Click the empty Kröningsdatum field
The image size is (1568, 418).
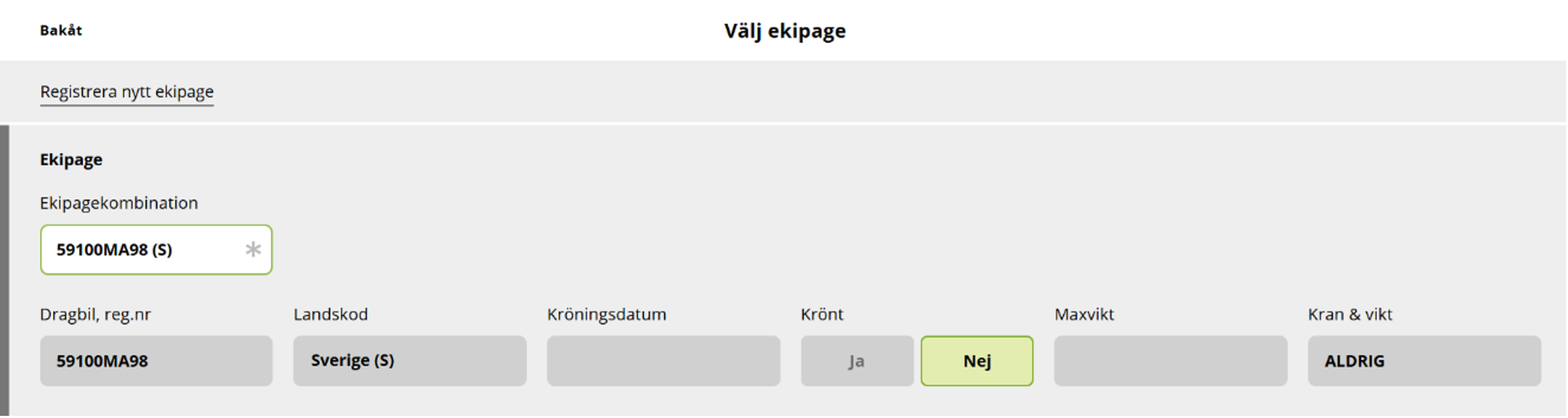click(663, 361)
